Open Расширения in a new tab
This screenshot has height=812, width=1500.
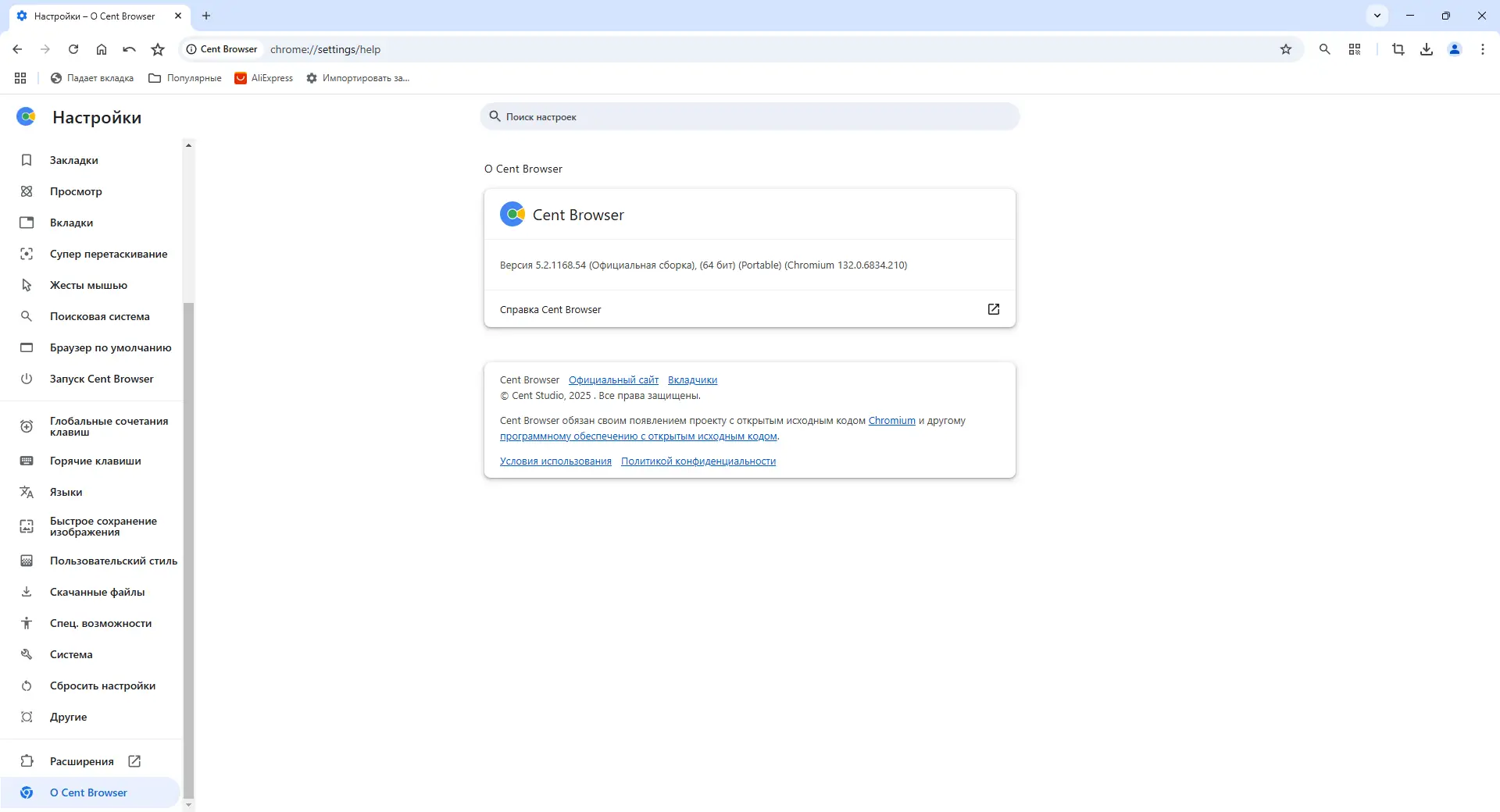(x=91, y=761)
